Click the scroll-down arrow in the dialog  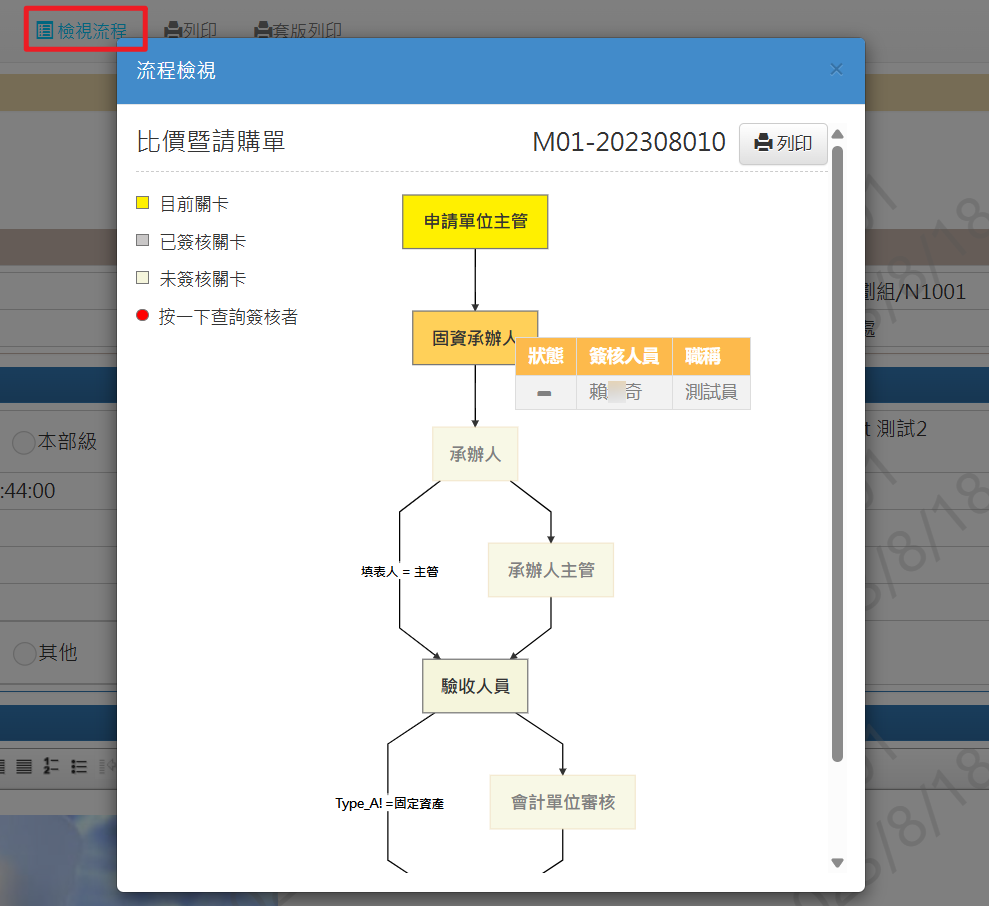(x=838, y=863)
